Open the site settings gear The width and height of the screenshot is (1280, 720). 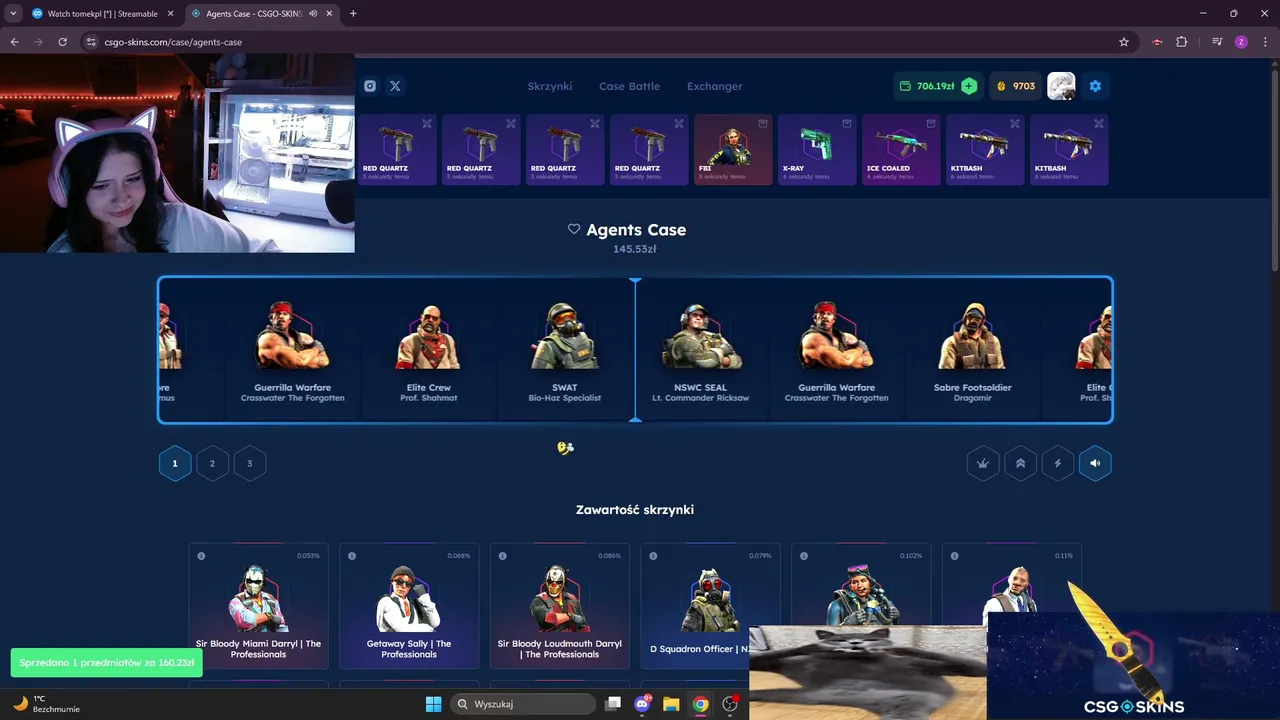(1095, 86)
